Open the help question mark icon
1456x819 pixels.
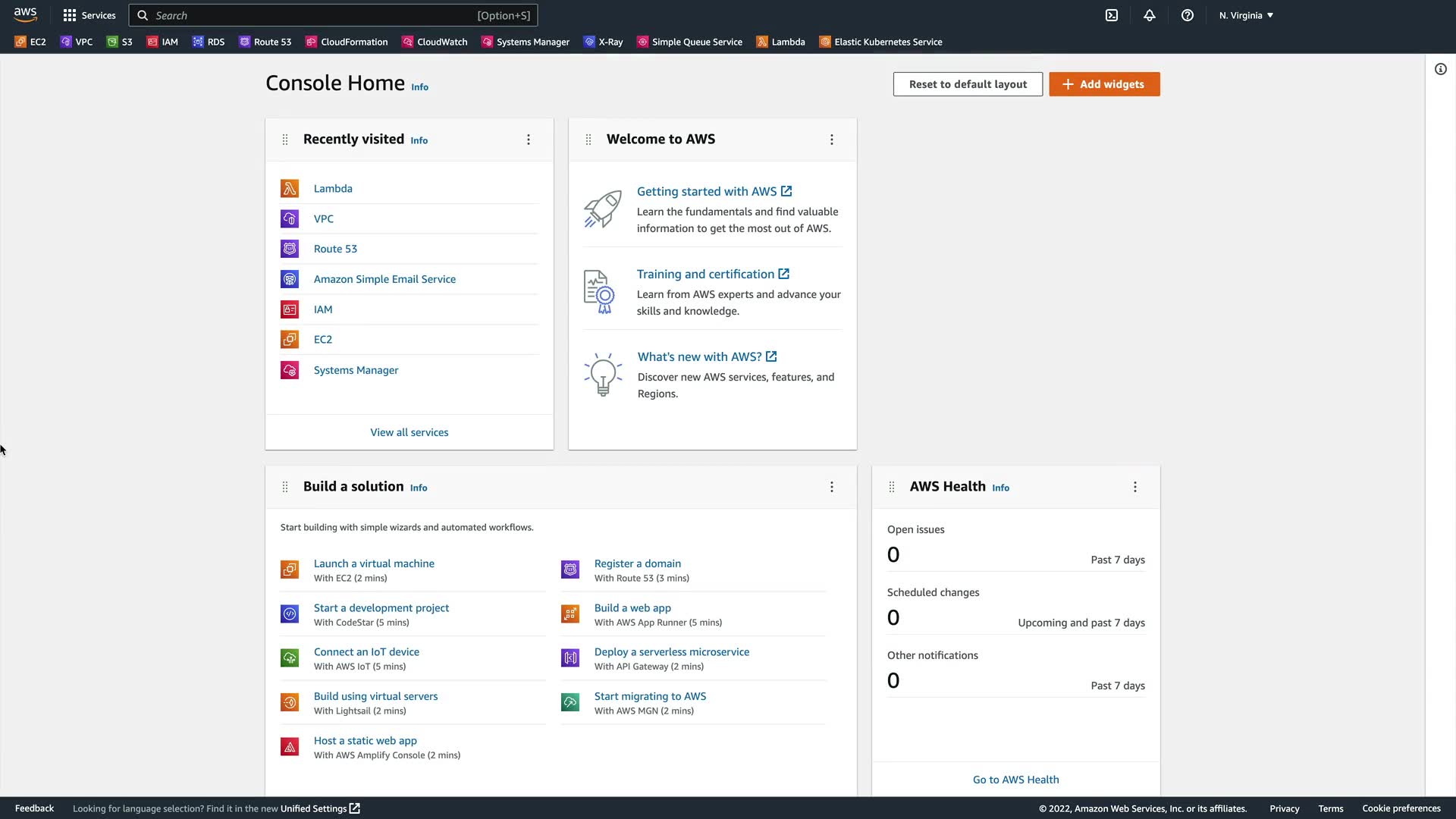(1188, 15)
